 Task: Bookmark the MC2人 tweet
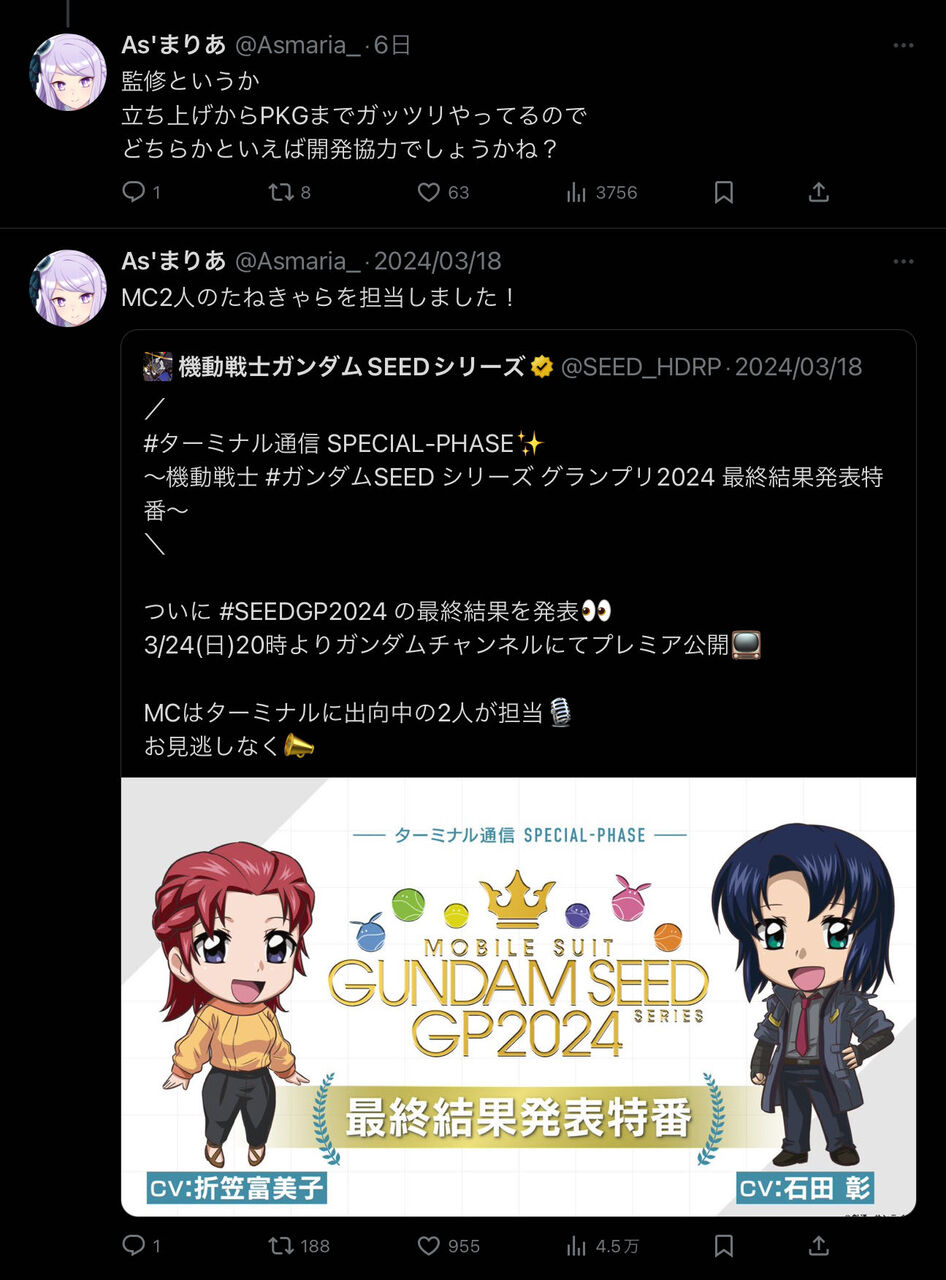click(x=724, y=1245)
